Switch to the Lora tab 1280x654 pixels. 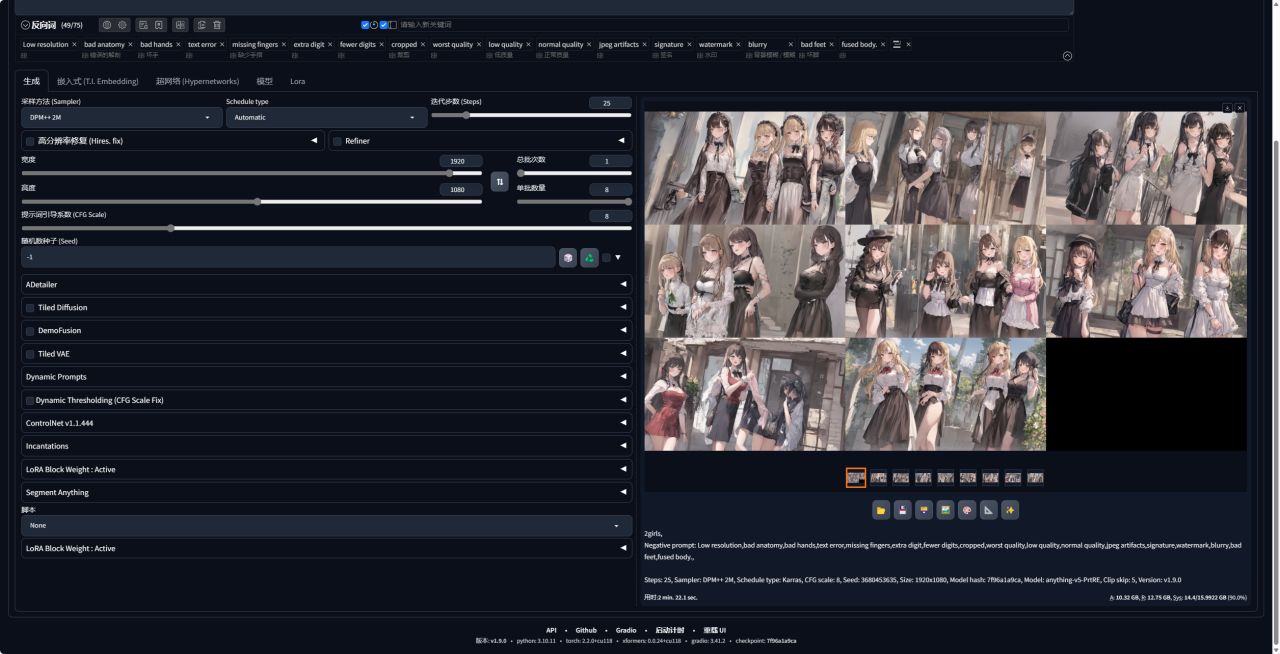(x=297, y=81)
